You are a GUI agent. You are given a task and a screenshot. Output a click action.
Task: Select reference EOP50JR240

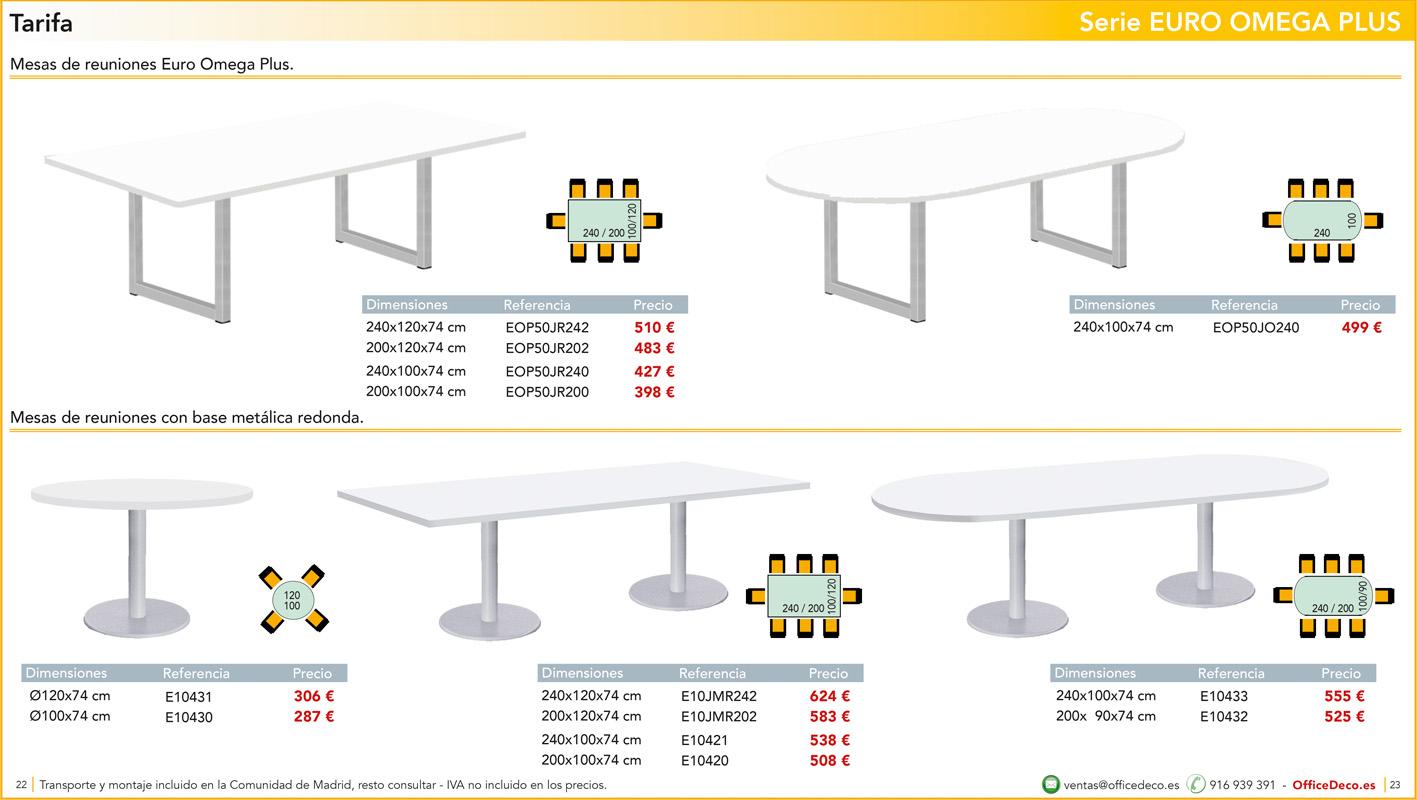[x=547, y=372]
